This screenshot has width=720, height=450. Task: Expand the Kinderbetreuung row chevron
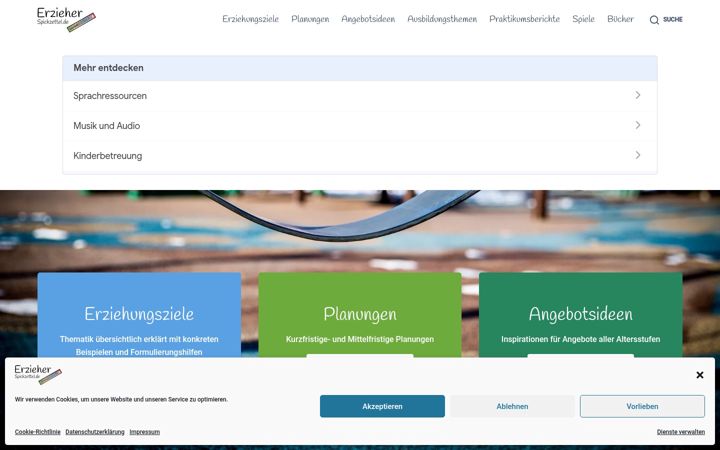pos(638,155)
